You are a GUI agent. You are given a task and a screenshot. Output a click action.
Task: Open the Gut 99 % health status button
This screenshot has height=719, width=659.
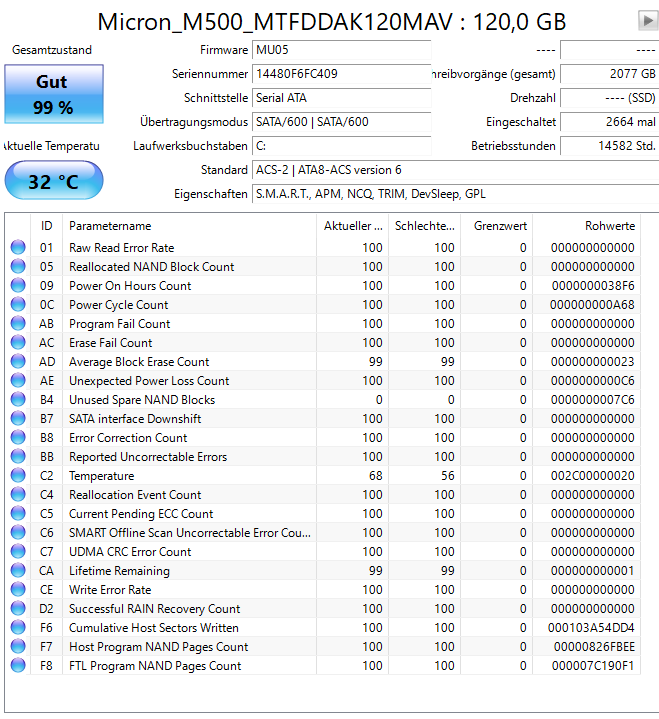coord(54,94)
